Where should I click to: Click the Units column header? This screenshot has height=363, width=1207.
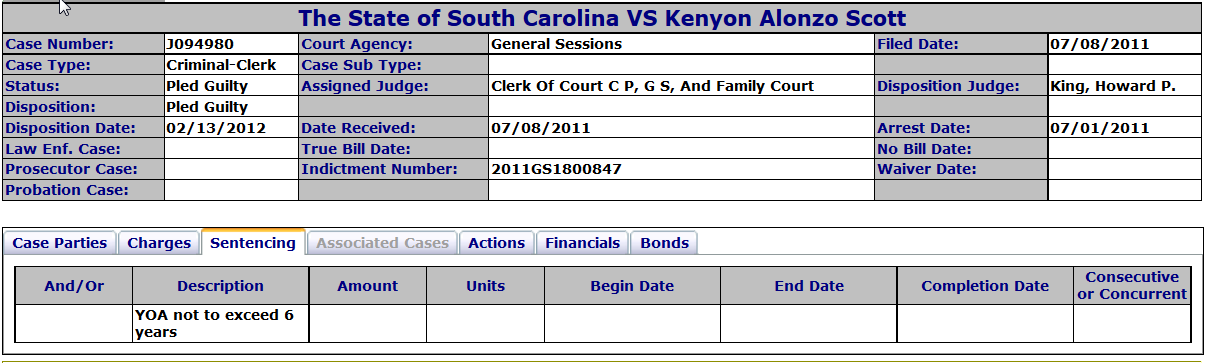486,286
